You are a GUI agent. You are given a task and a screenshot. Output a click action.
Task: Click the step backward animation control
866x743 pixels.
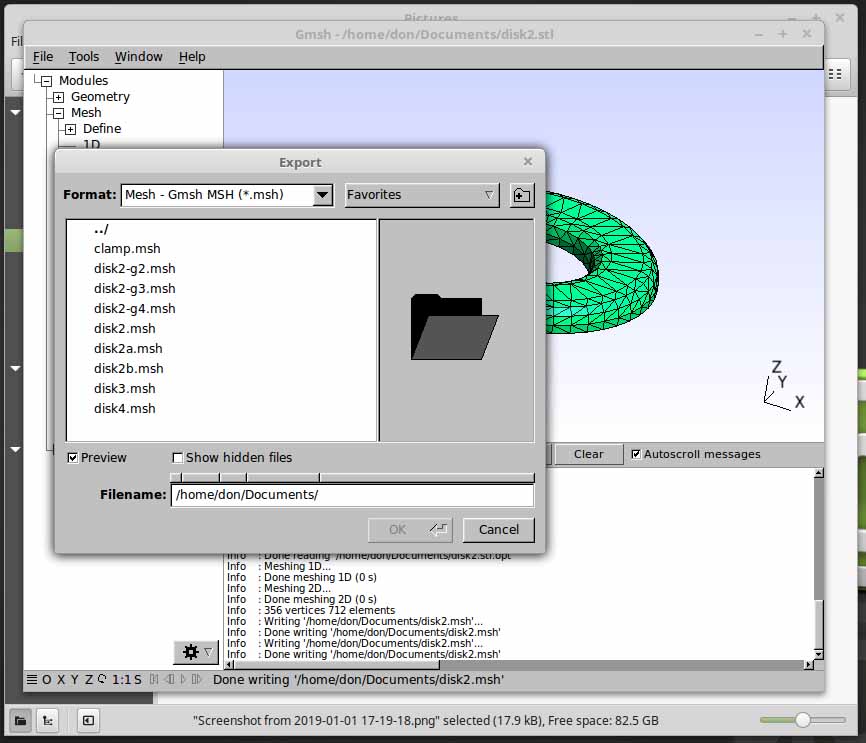[170, 679]
